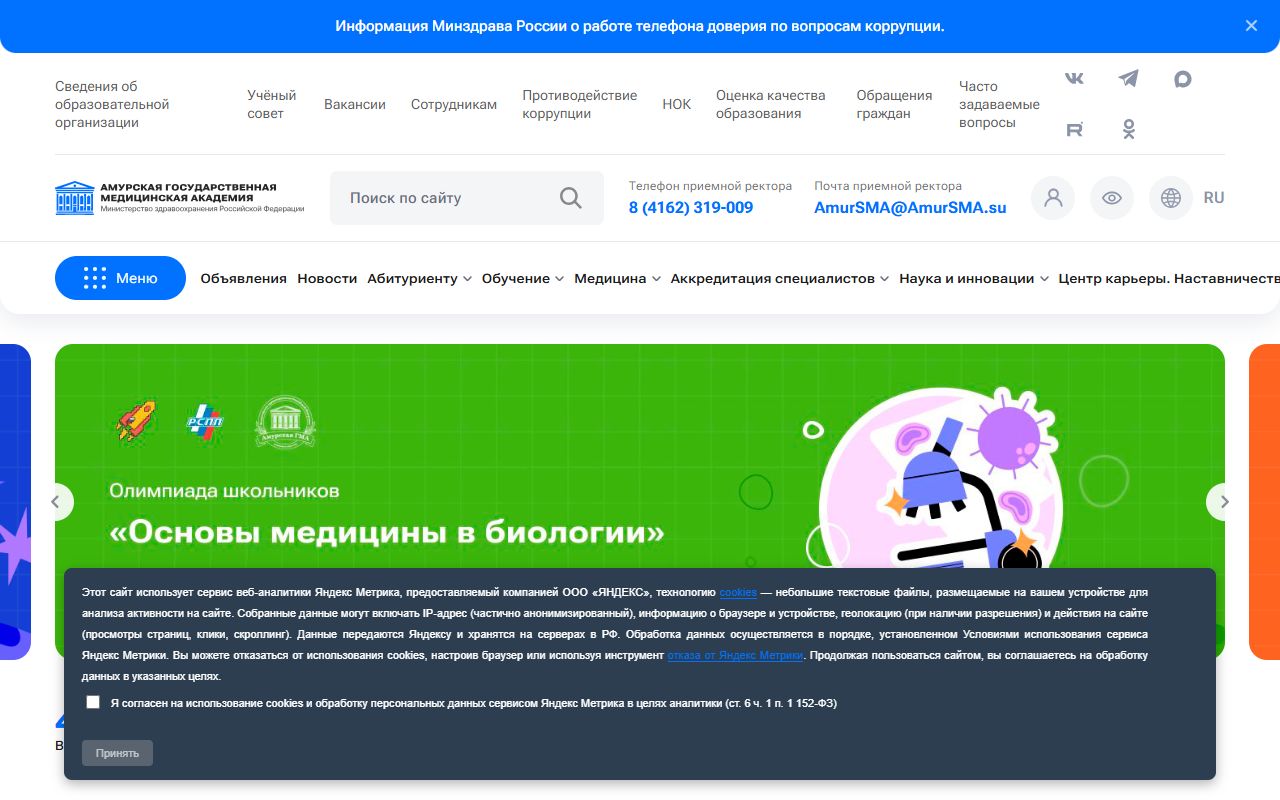Open the Rutube icon
The image size is (1280, 800).
click(x=1074, y=129)
